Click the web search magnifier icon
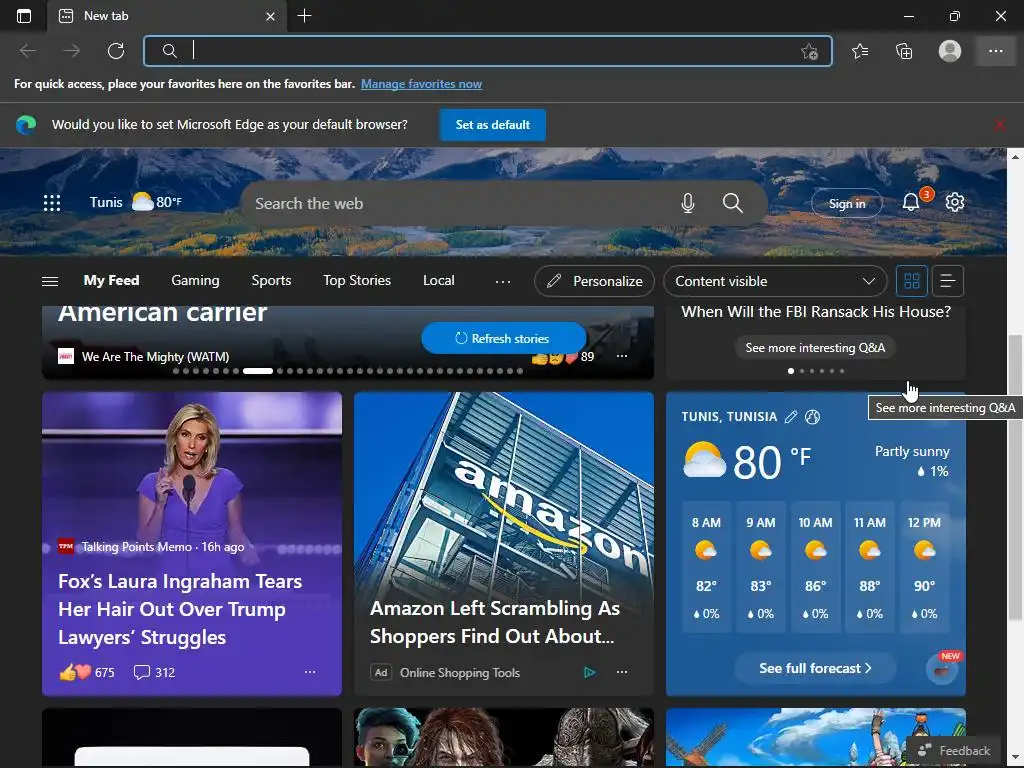The image size is (1024, 768). (x=732, y=203)
